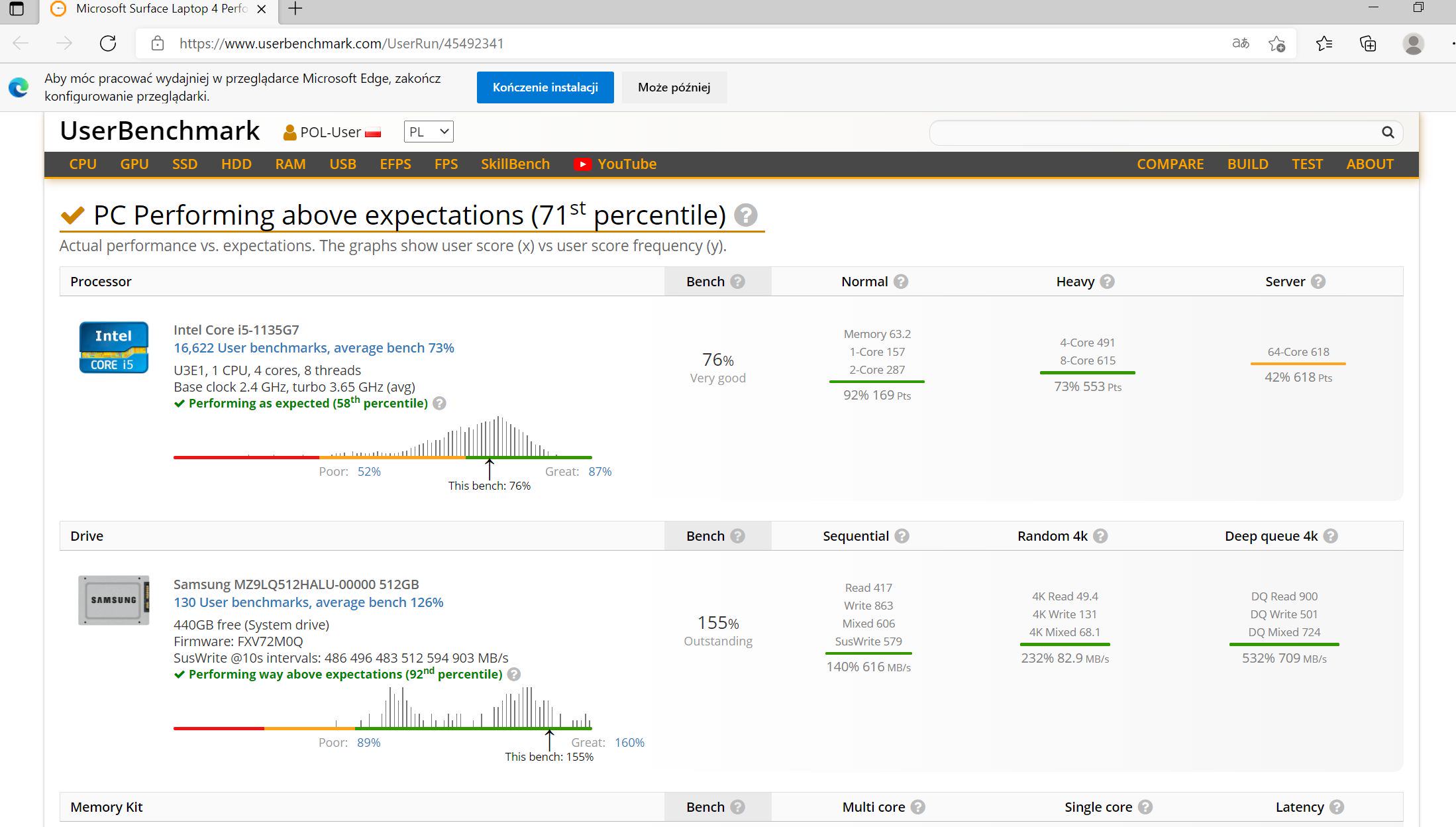Open a new browser tab

[295, 9]
